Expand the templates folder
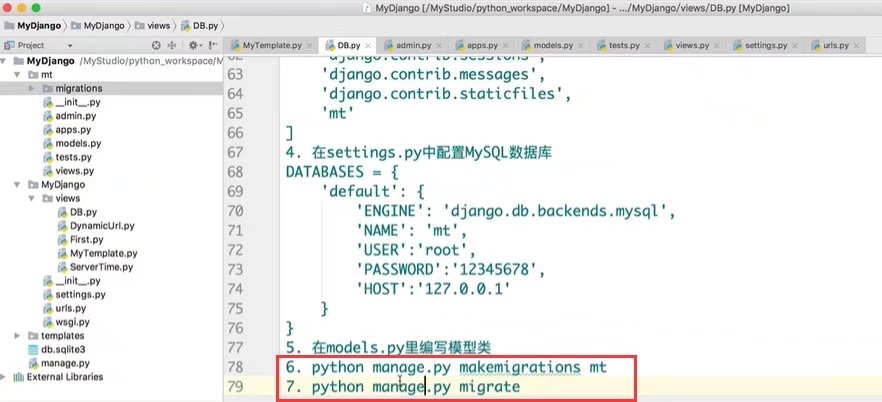The image size is (882, 402). [x=17, y=336]
